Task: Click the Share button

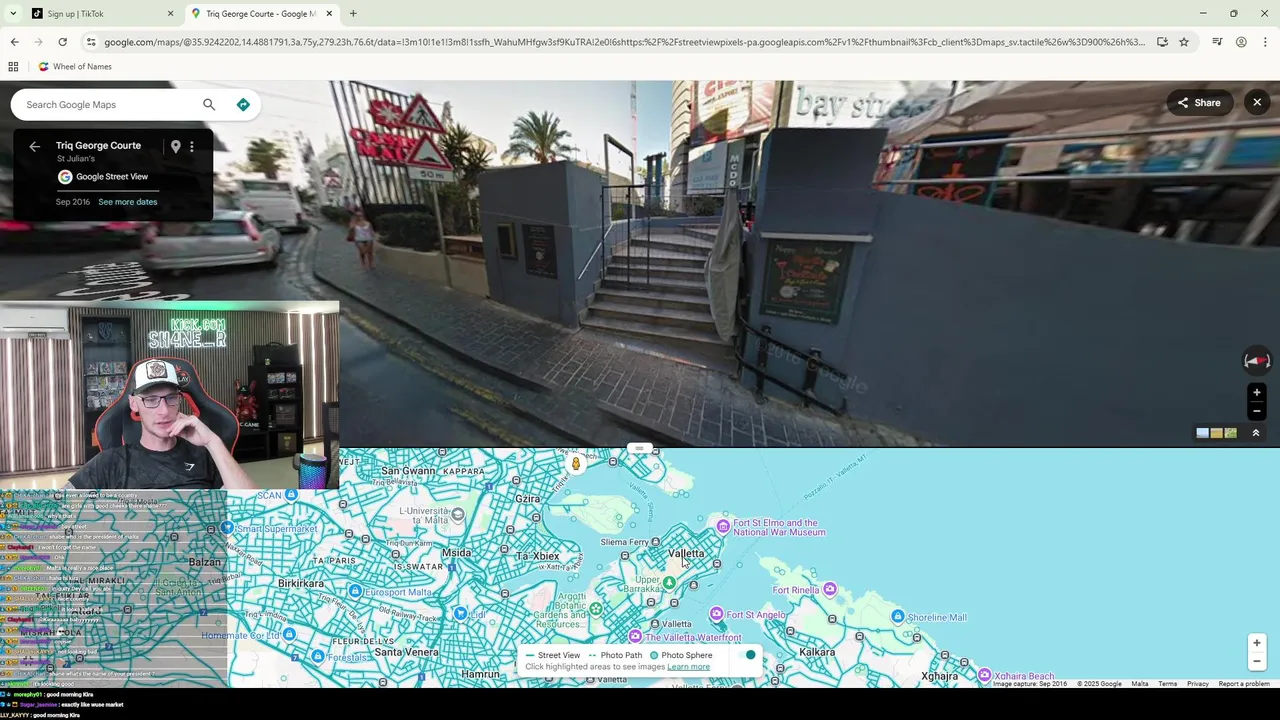Action: [1199, 102]
